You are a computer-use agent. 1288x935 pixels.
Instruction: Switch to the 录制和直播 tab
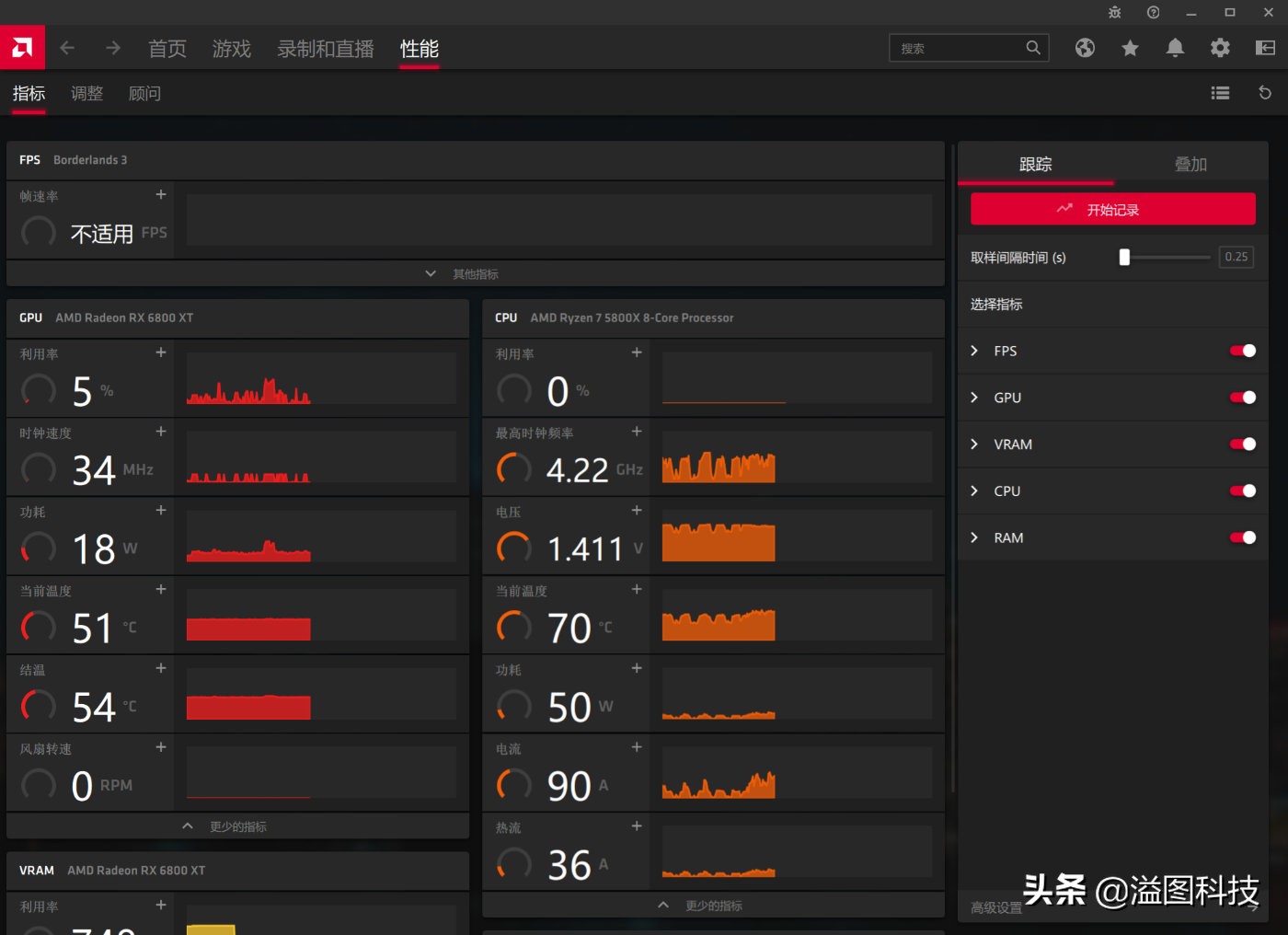(x=326, y=49)
